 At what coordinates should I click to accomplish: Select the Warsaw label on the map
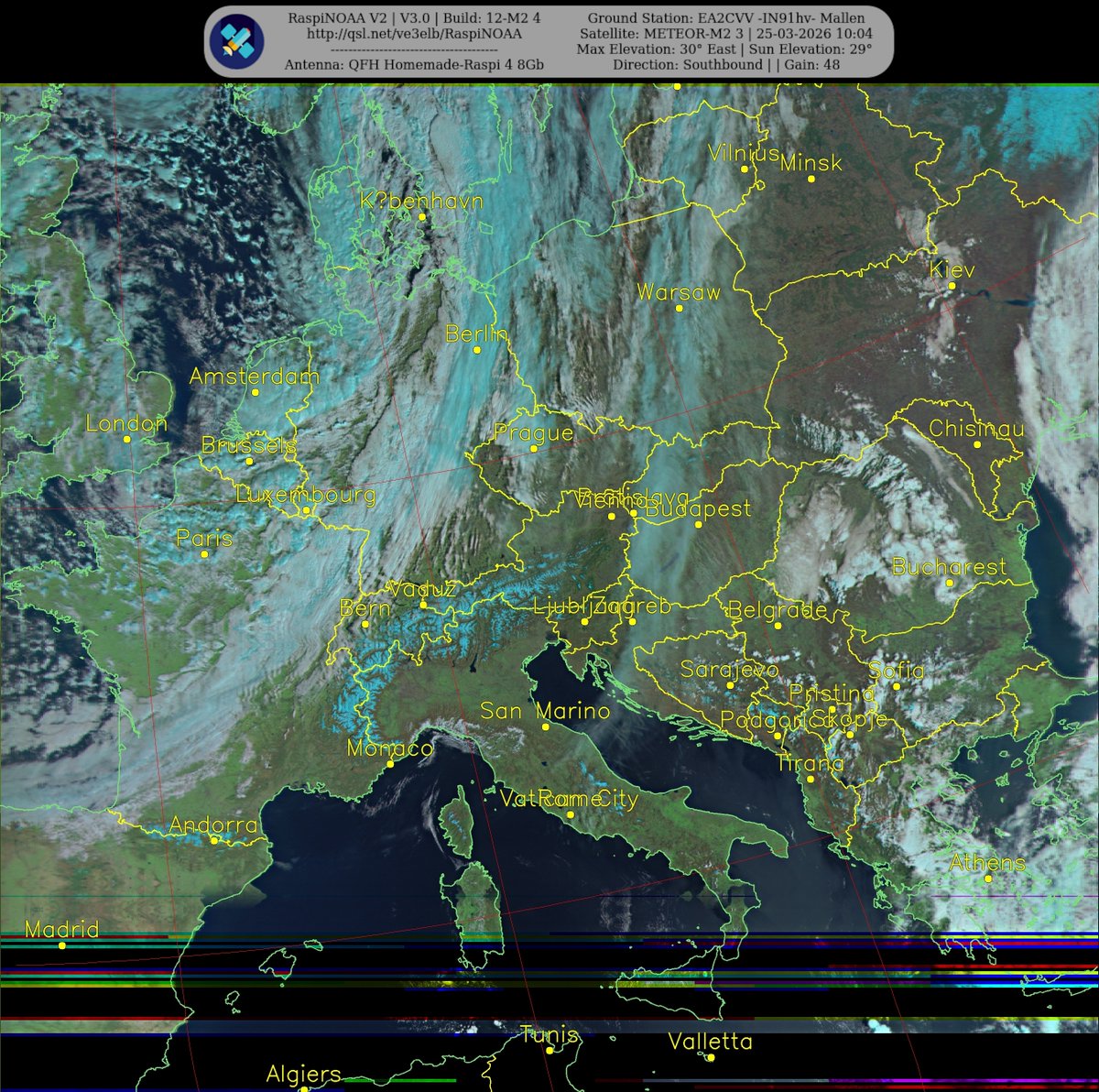point(679,293)
